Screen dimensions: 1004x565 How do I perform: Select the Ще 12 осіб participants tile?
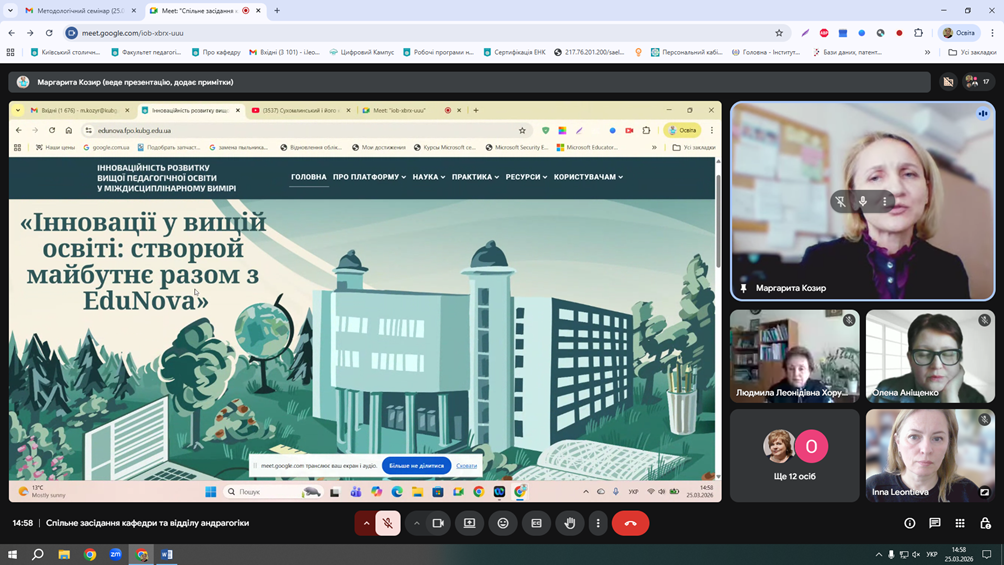click(794, 455)
